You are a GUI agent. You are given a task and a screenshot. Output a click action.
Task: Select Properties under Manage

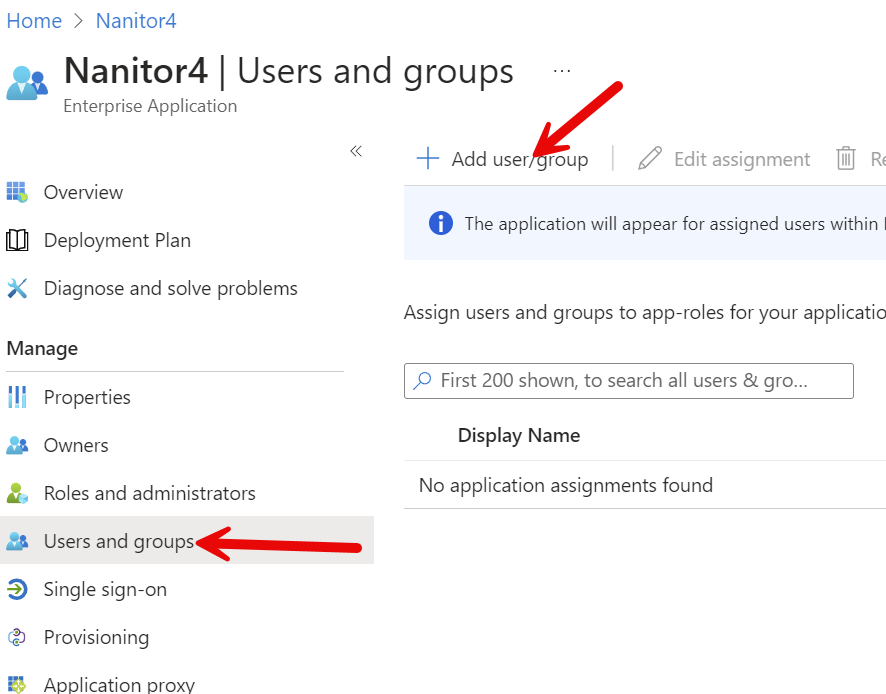pos(87,397)
